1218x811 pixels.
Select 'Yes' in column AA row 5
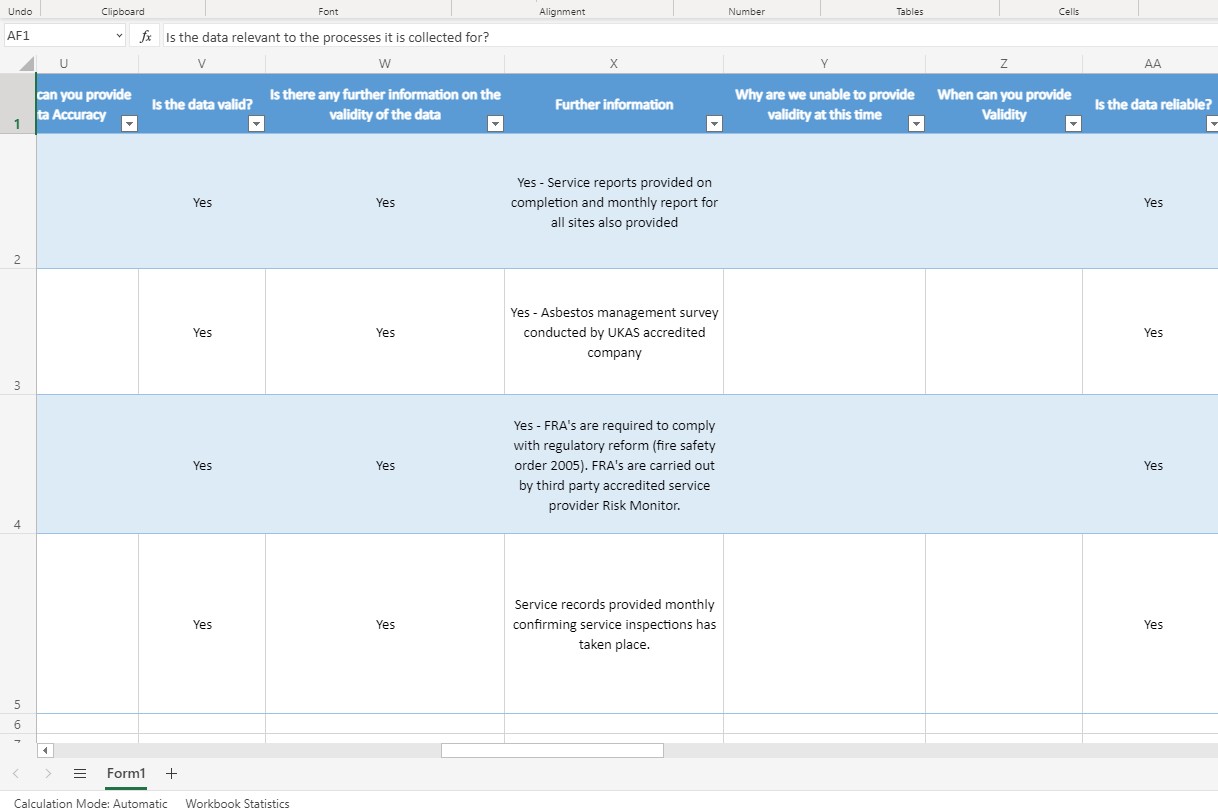tap(1152, 624)
